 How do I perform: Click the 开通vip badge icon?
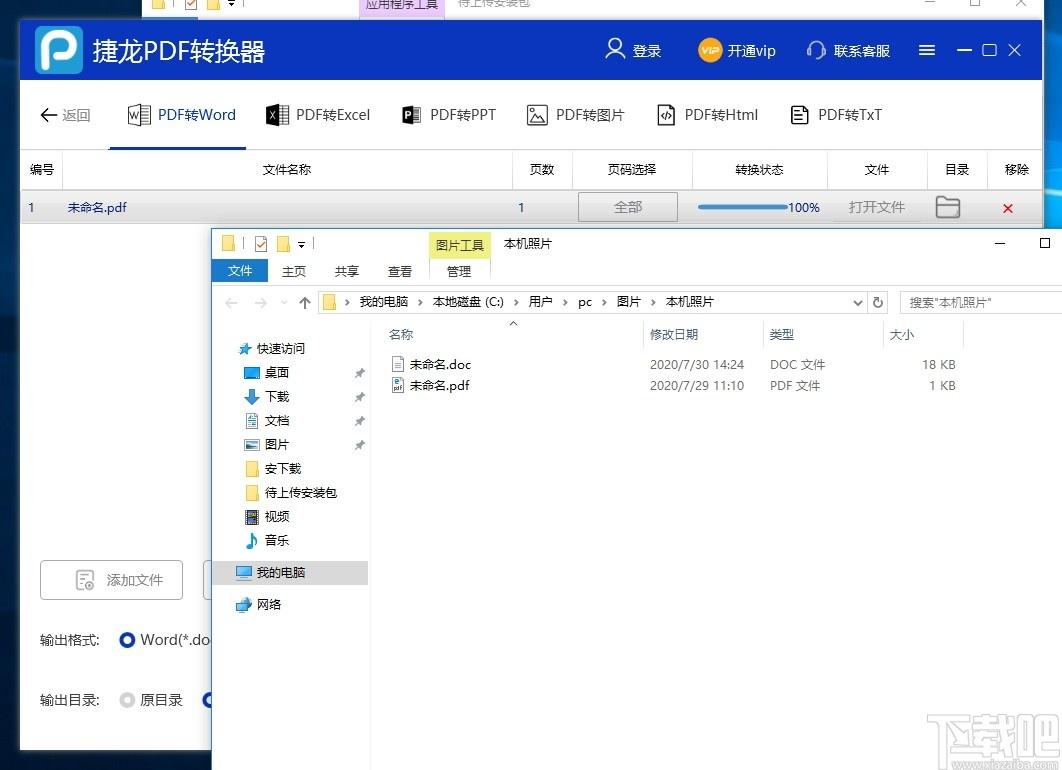(710, 50)
